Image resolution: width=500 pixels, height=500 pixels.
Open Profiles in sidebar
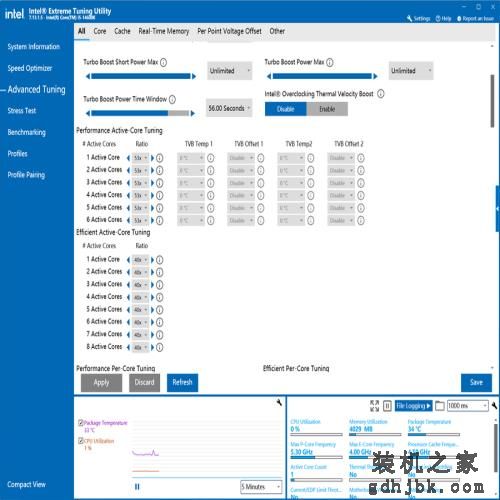point(17,154)
